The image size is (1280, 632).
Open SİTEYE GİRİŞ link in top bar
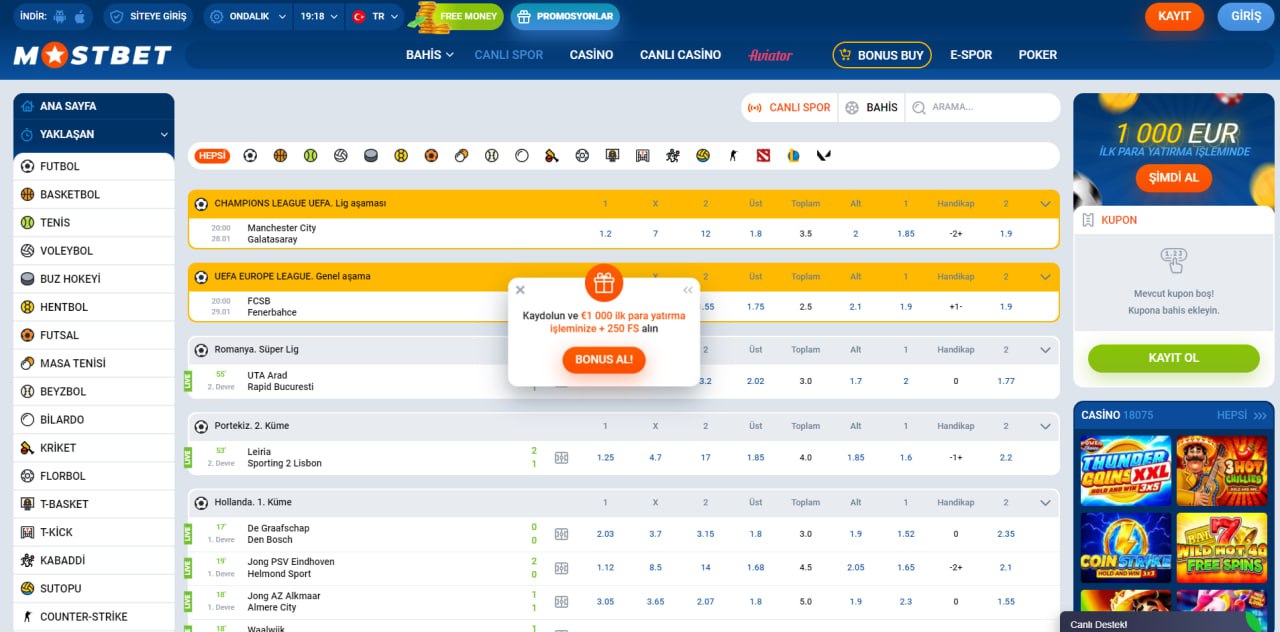149,17
